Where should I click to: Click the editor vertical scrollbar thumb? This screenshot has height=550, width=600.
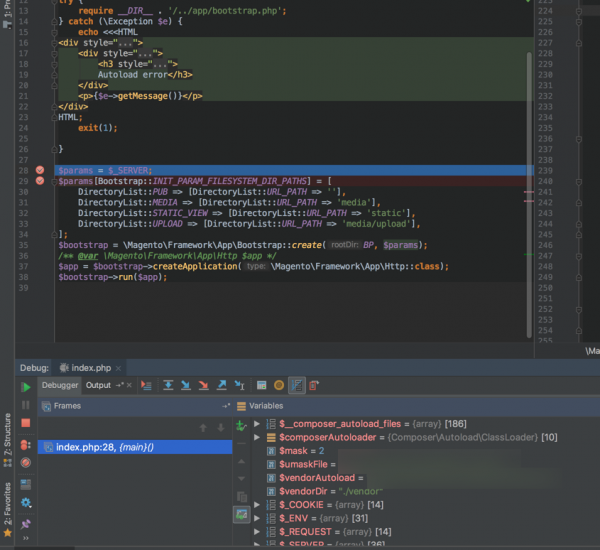tap(529, 195)
